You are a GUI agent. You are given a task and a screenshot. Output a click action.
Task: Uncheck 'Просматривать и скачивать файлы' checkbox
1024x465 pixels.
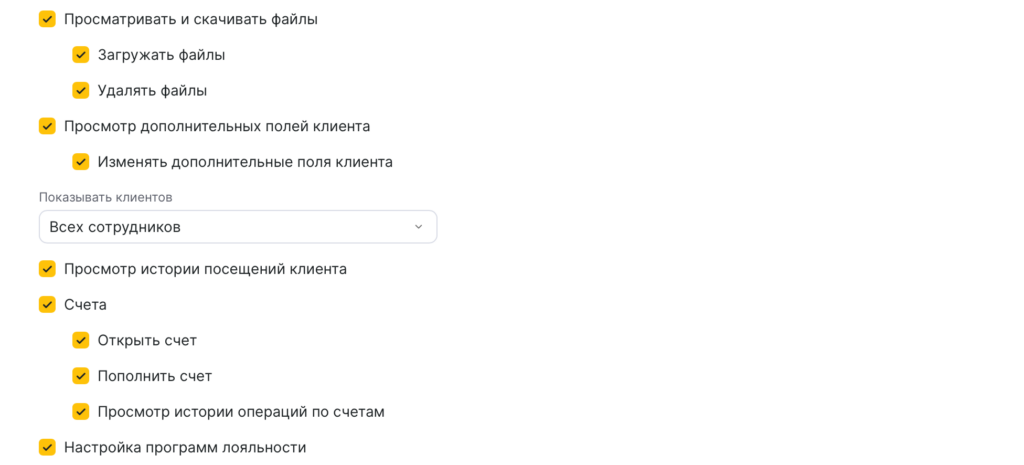(x=47, y=19)
